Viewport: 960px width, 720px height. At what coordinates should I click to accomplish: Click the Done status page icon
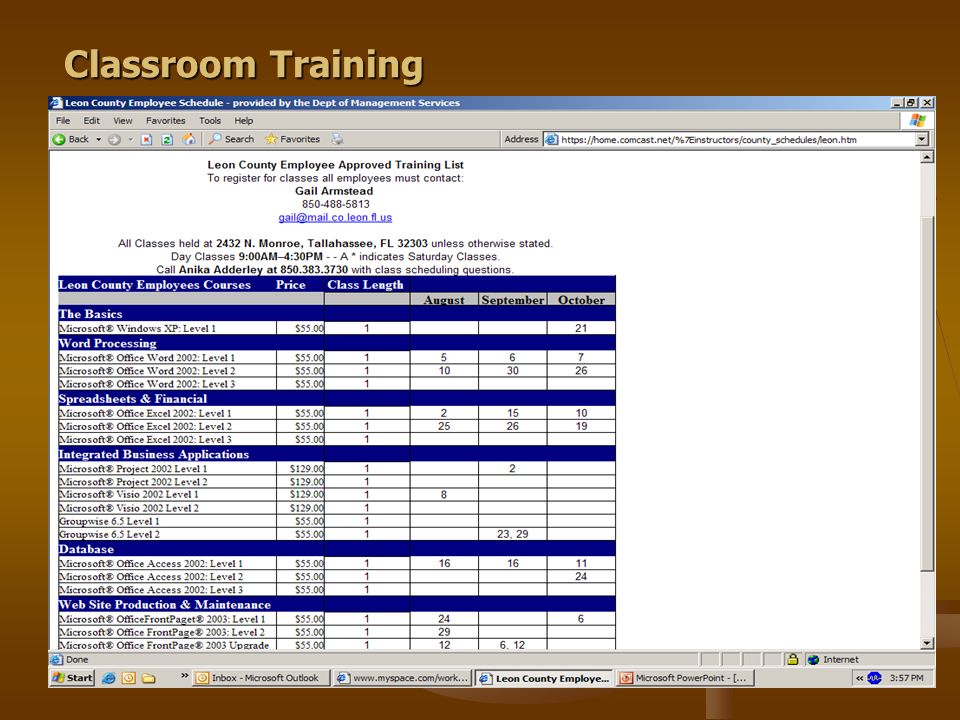pyautogui.click(x=57, y=659)
